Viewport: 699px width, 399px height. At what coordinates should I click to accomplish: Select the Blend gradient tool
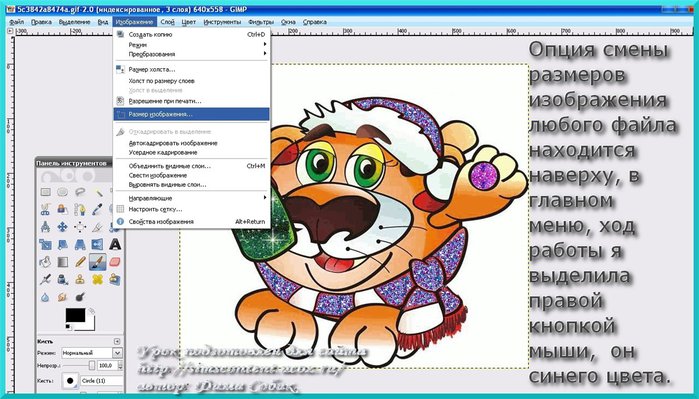[62, 262]
